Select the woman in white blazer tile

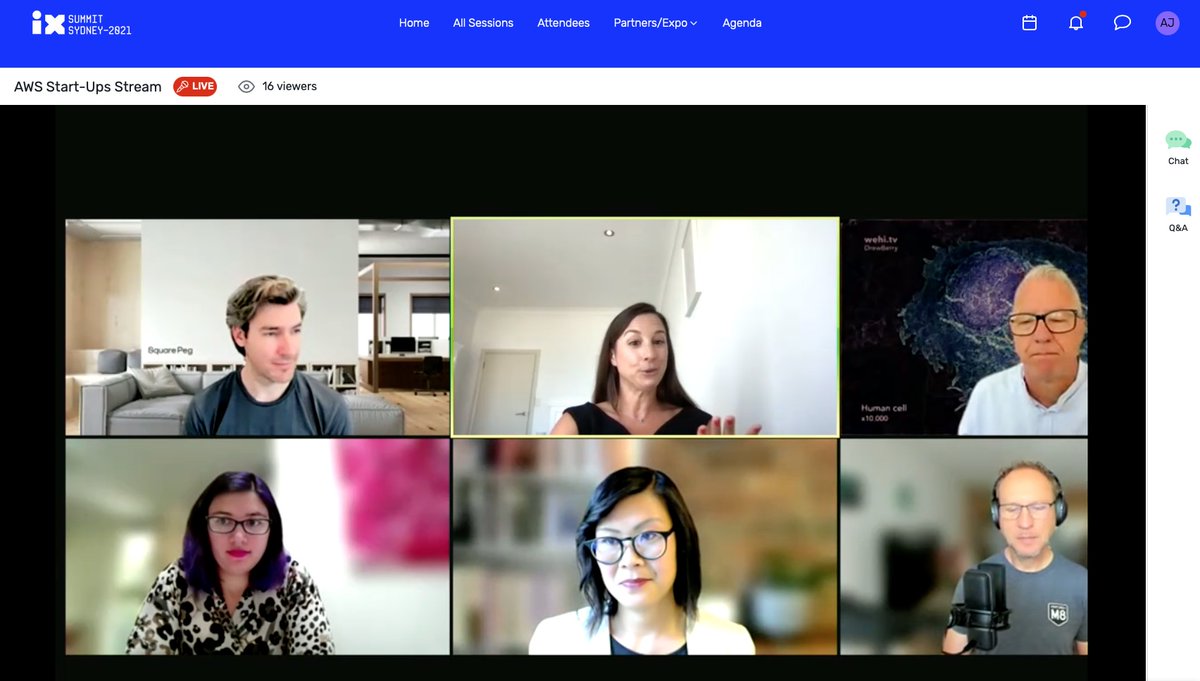click(645, 547)
